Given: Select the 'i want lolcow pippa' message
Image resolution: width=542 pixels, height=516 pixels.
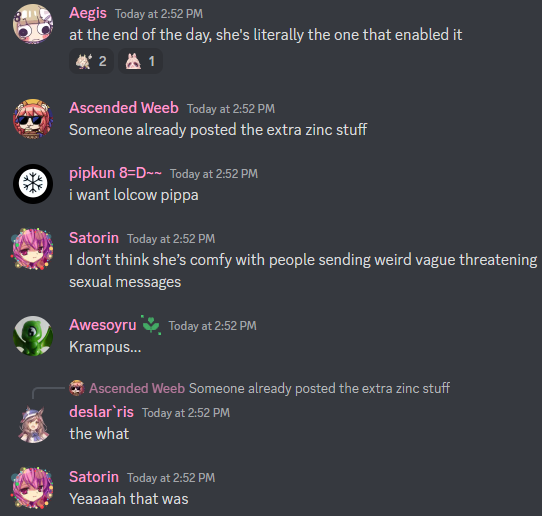Looking at the screenshot, I should pyautogui.click(x=134, y=195).
